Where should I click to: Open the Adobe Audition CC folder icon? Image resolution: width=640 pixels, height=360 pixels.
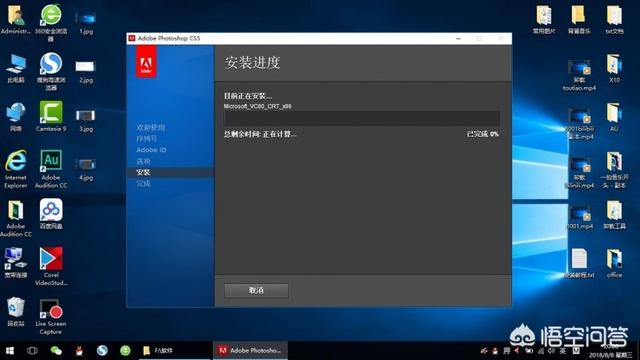click(16, 218)
